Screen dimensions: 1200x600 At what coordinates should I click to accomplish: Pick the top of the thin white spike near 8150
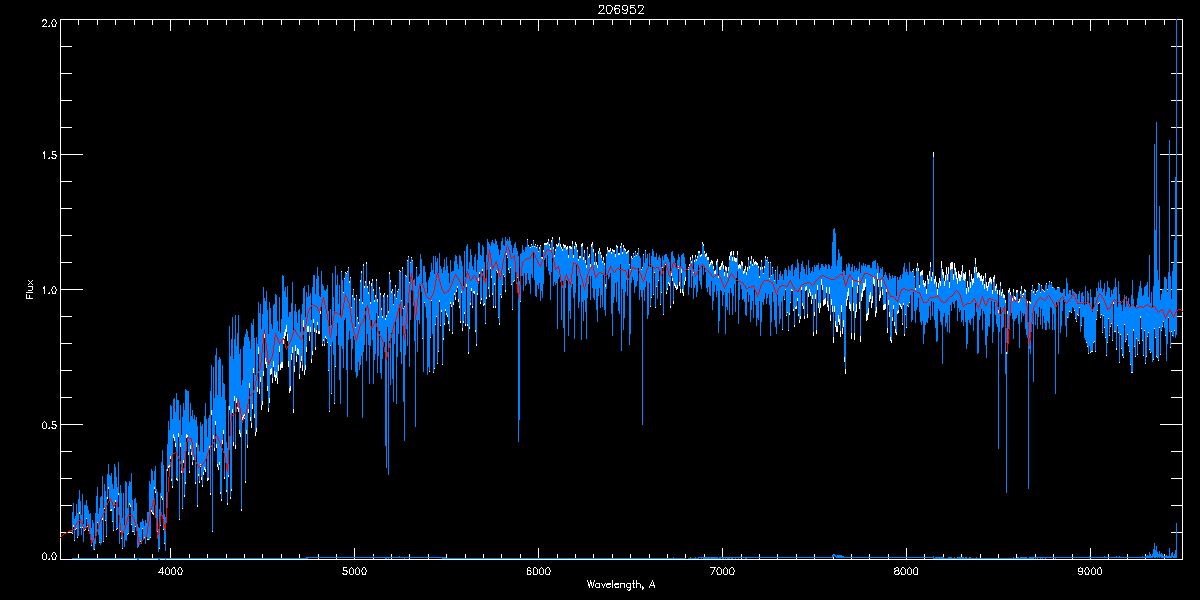tap(933, 153)
